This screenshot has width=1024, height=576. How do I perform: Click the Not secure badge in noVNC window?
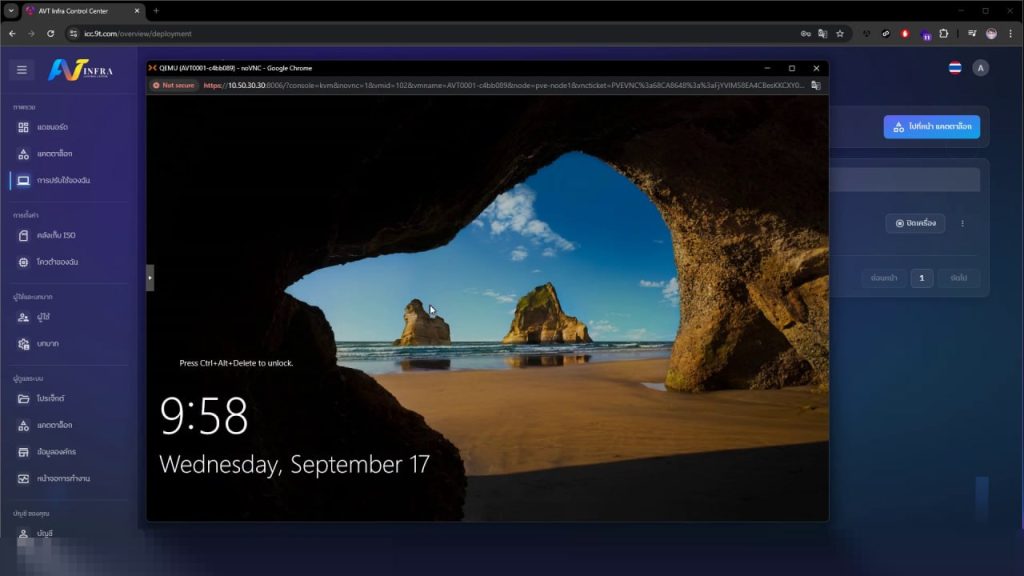(x=174, y=85)
